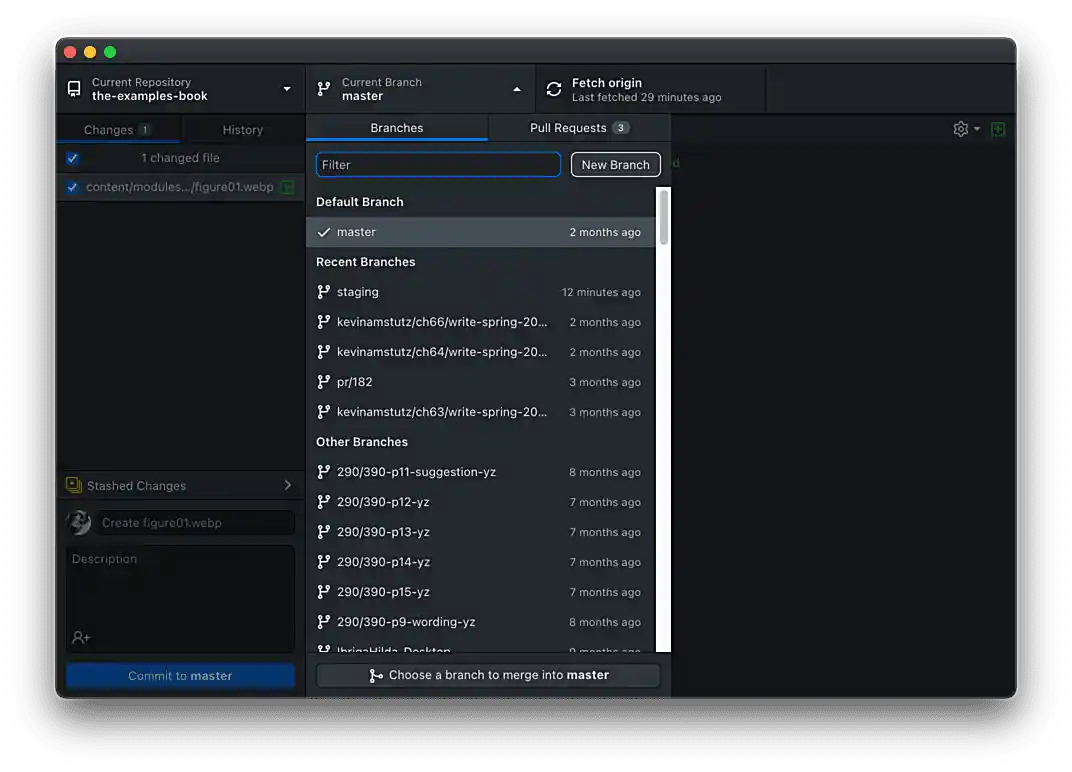Expand the Stashed Changes chevron

[288, 485]
